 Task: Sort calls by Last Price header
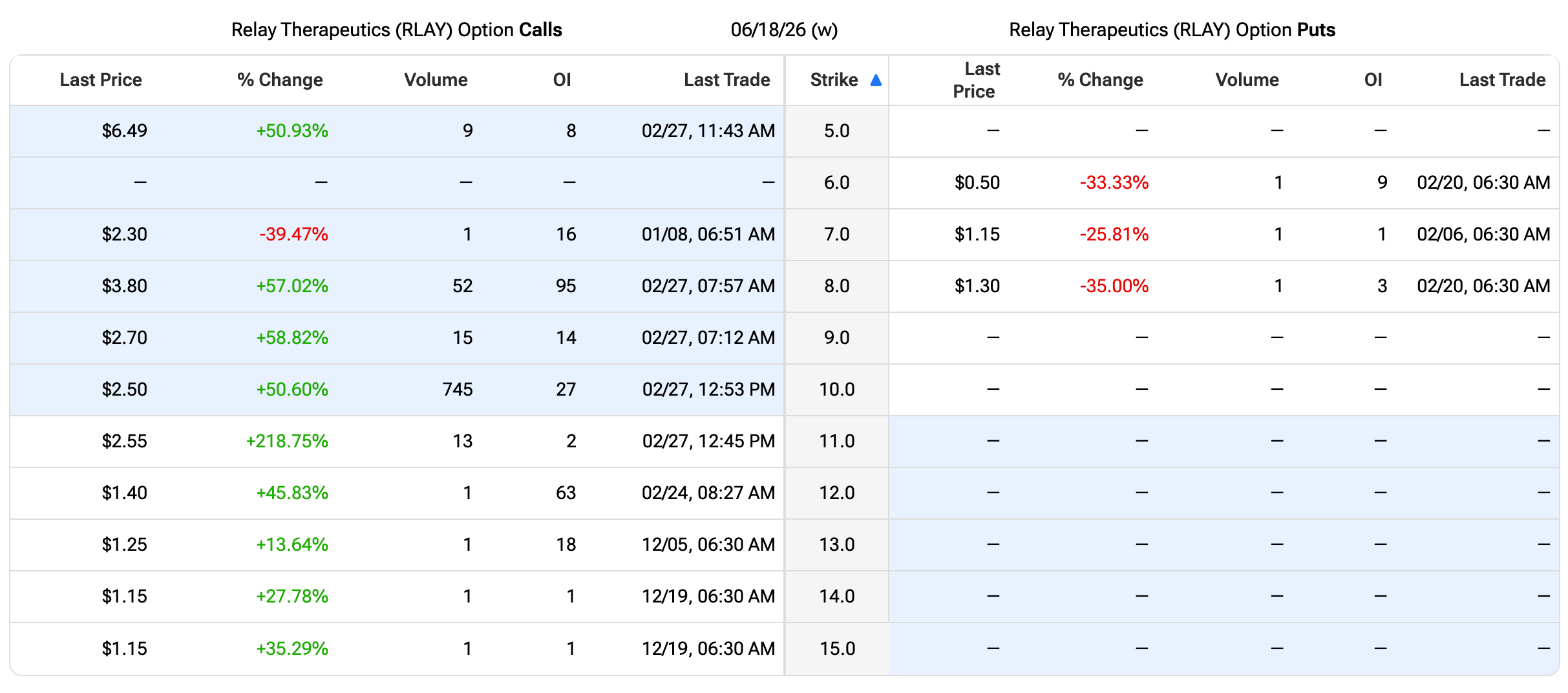click(101, 80)
